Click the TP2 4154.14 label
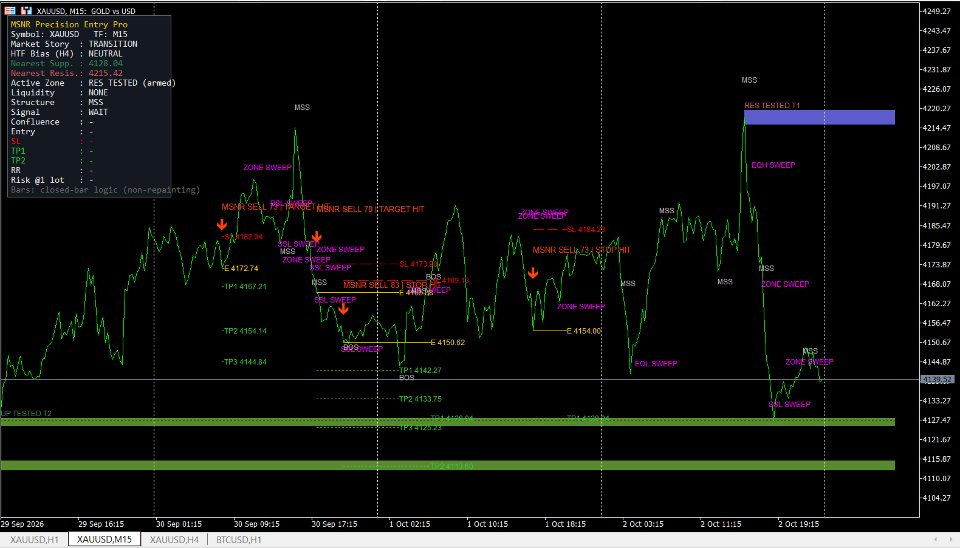This screenshot has width=960, height=548. [244, 331]
